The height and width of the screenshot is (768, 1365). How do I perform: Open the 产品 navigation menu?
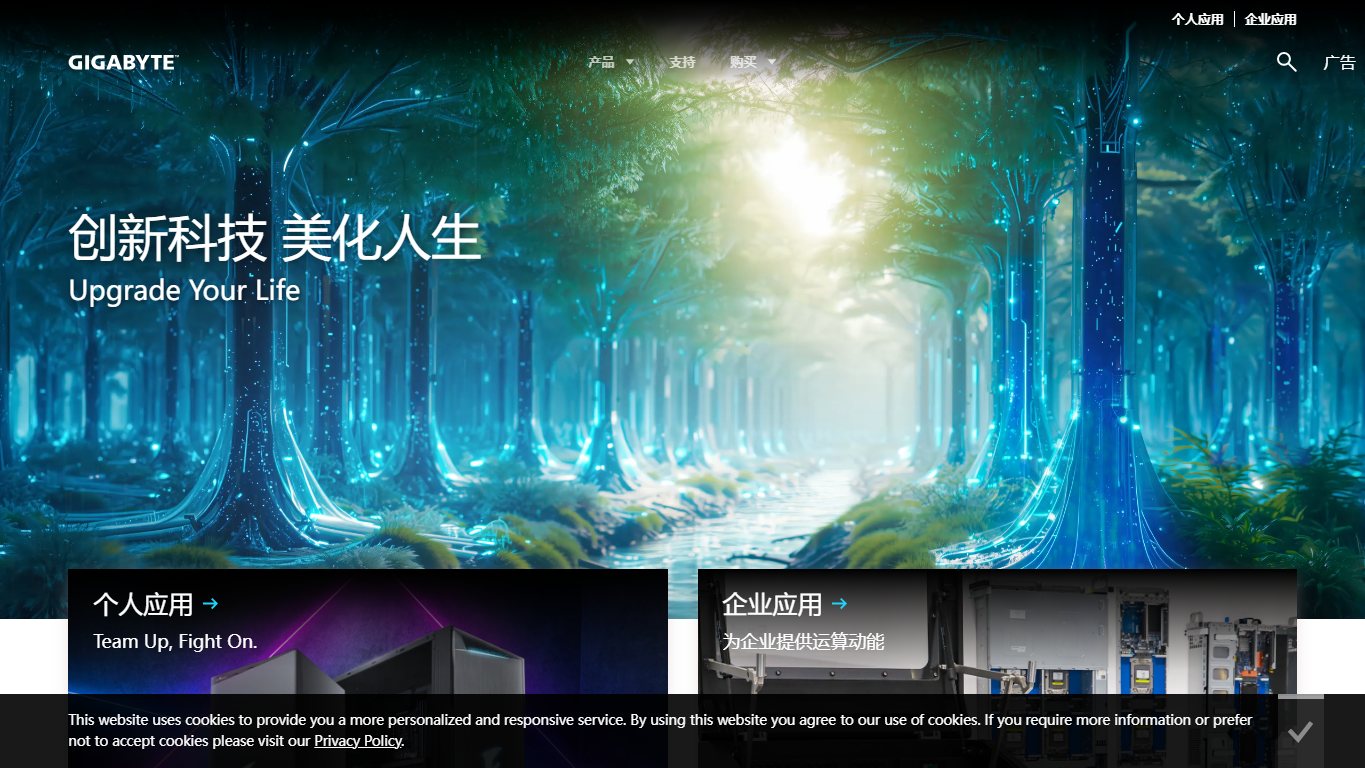[x=601, y=62]
